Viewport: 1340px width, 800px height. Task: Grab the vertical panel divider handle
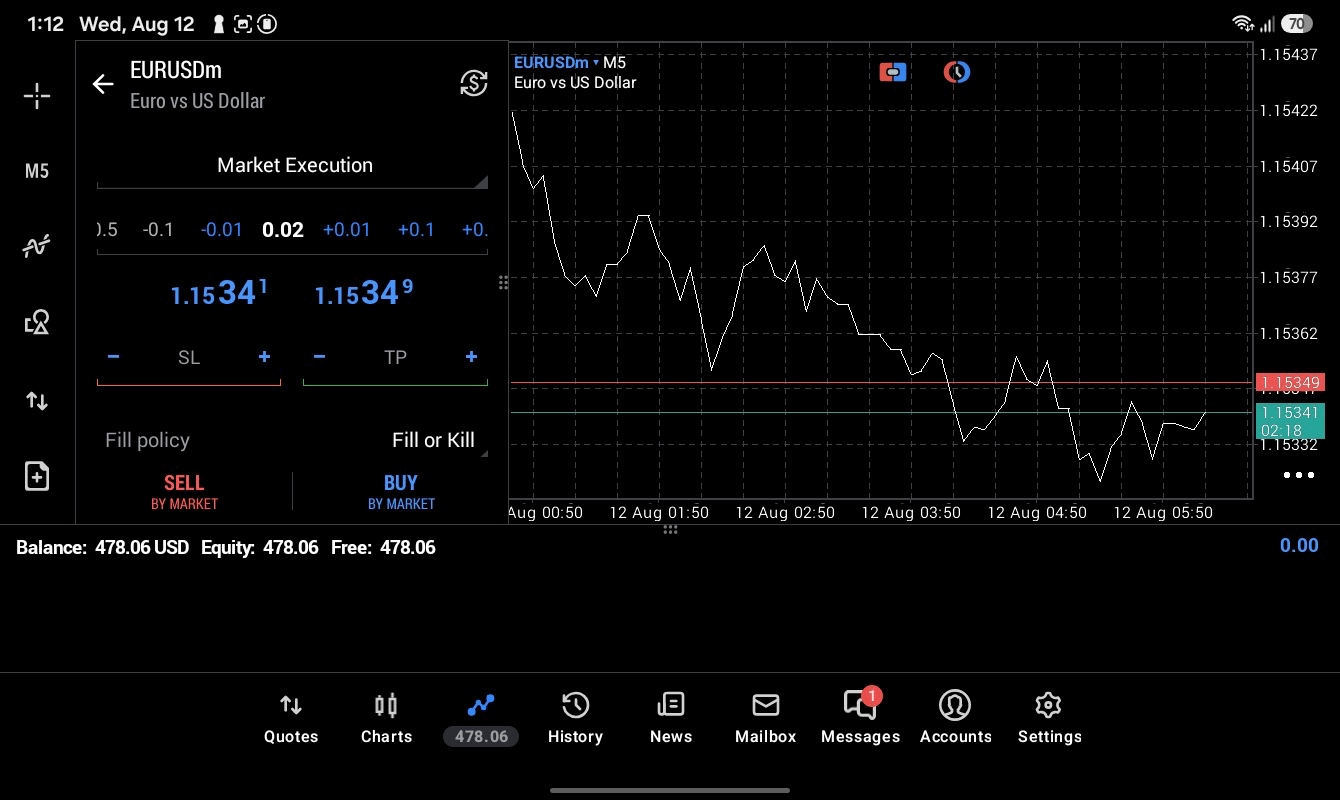pyautogui.click(x=503, y=283)
